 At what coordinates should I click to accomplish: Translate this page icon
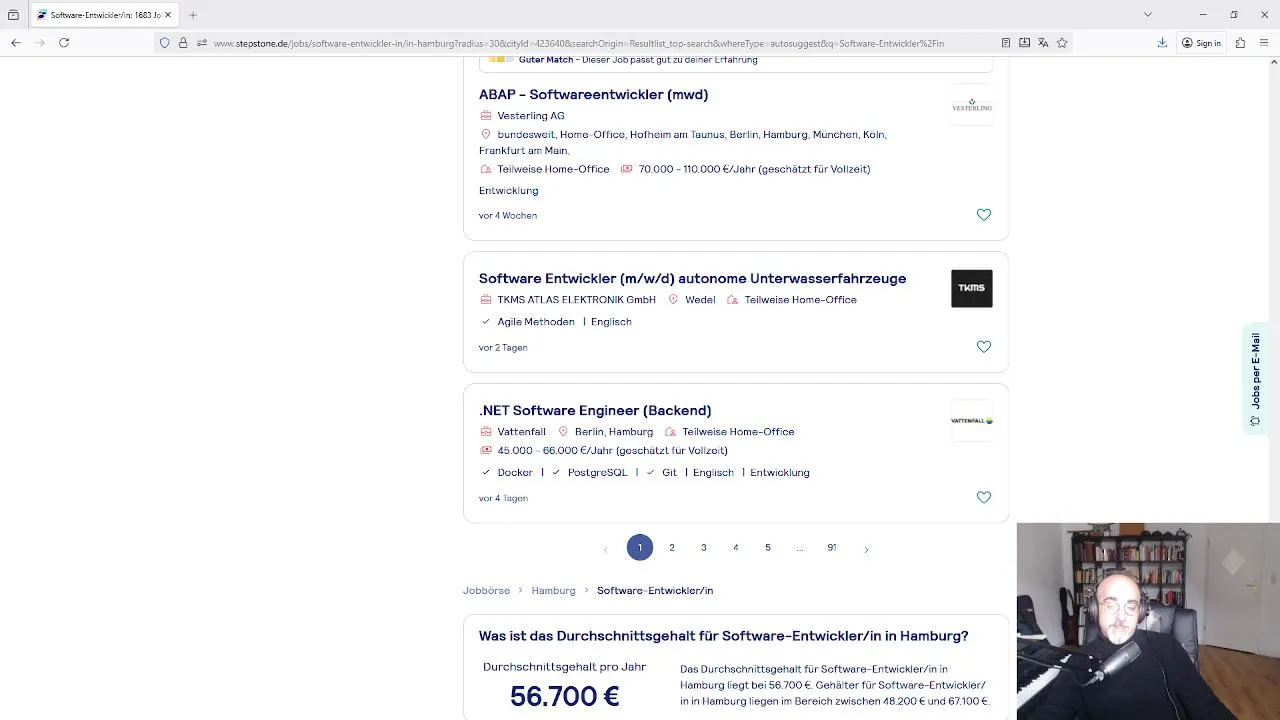tap(1043, 43)
